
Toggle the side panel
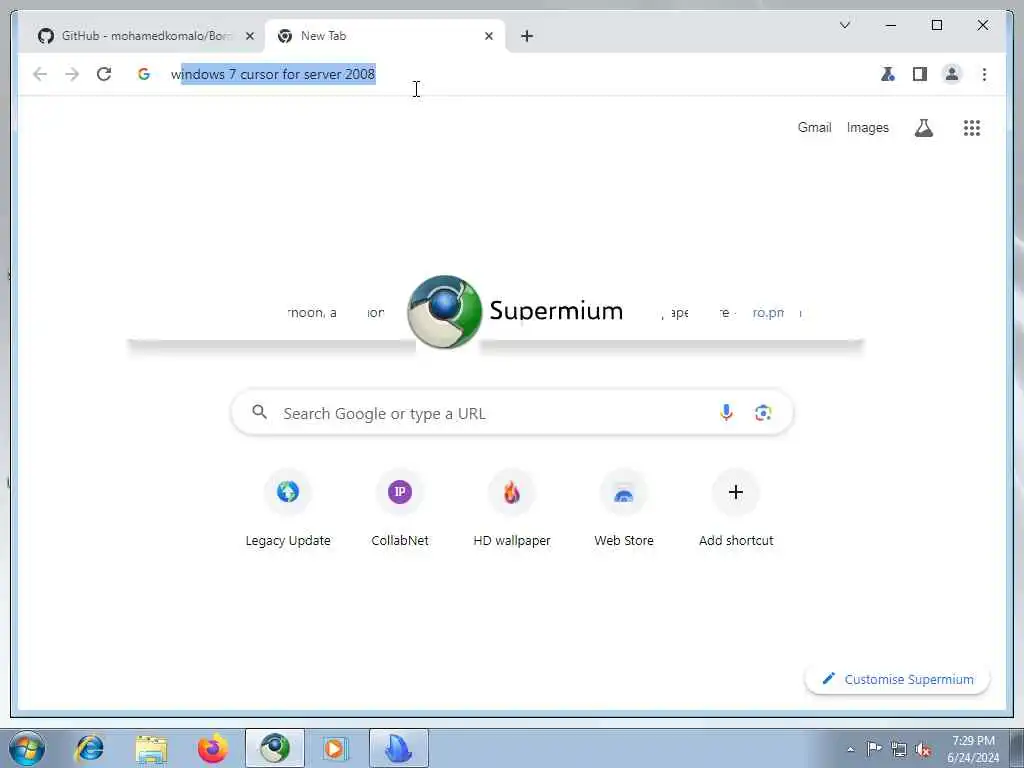pyautogui.click(x=920, y=74)
